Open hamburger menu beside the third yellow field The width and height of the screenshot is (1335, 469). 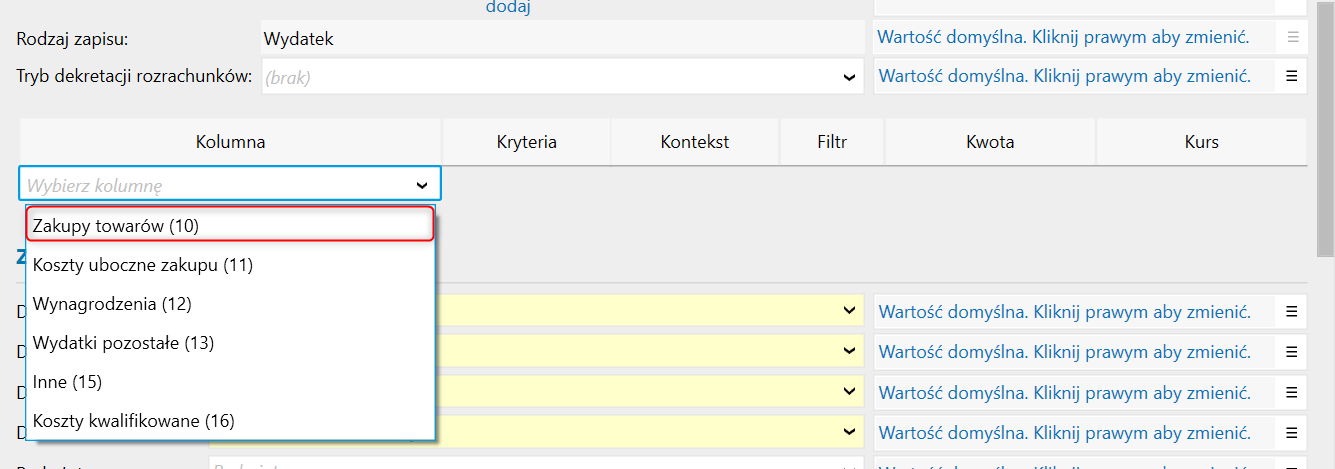point(1291,392)
